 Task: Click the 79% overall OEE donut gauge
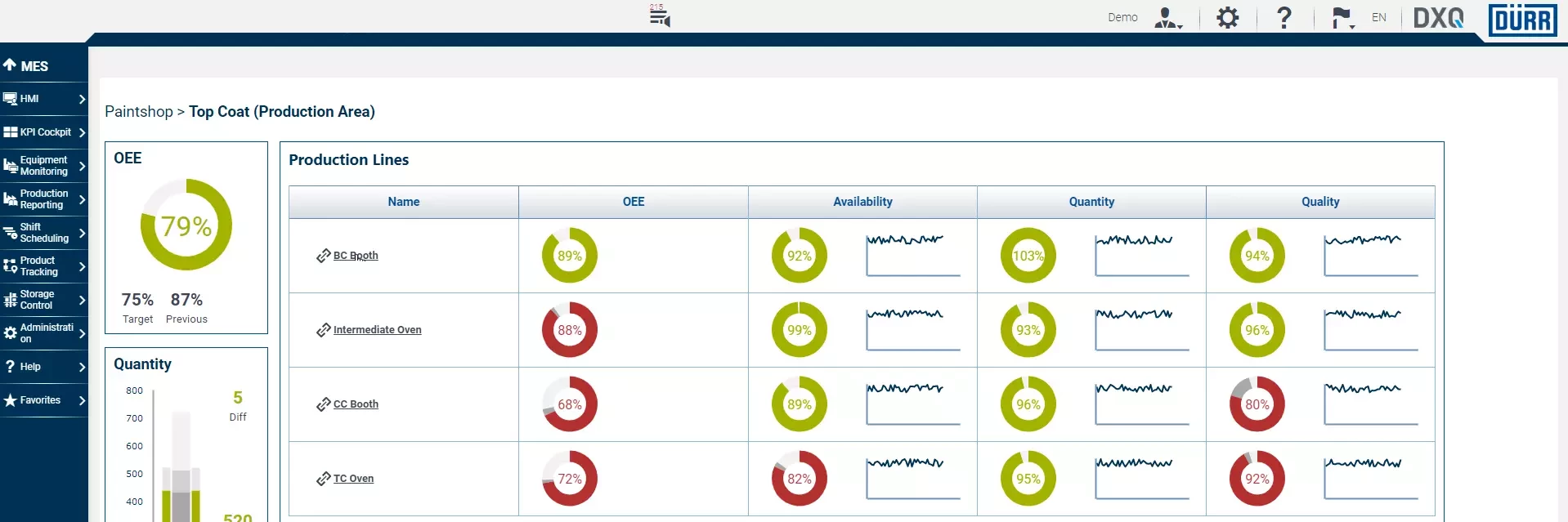[186, 225]
